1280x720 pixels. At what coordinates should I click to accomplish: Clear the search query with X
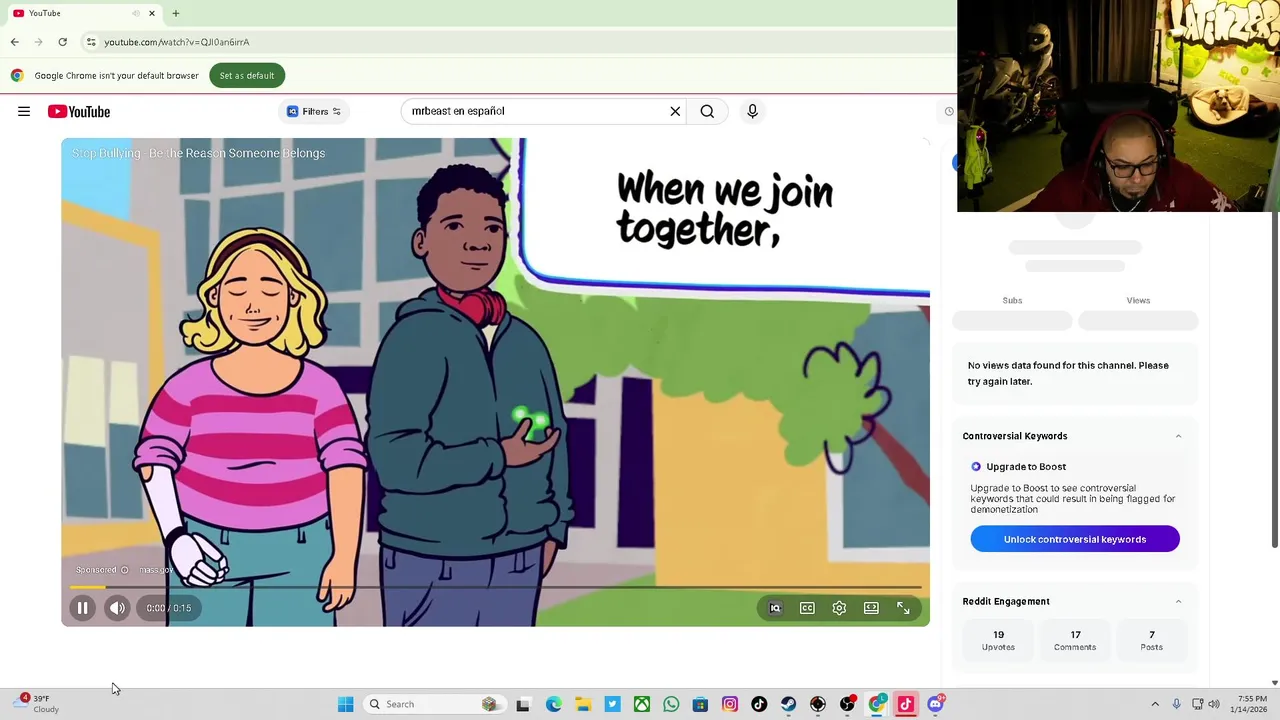coord(675,111)
